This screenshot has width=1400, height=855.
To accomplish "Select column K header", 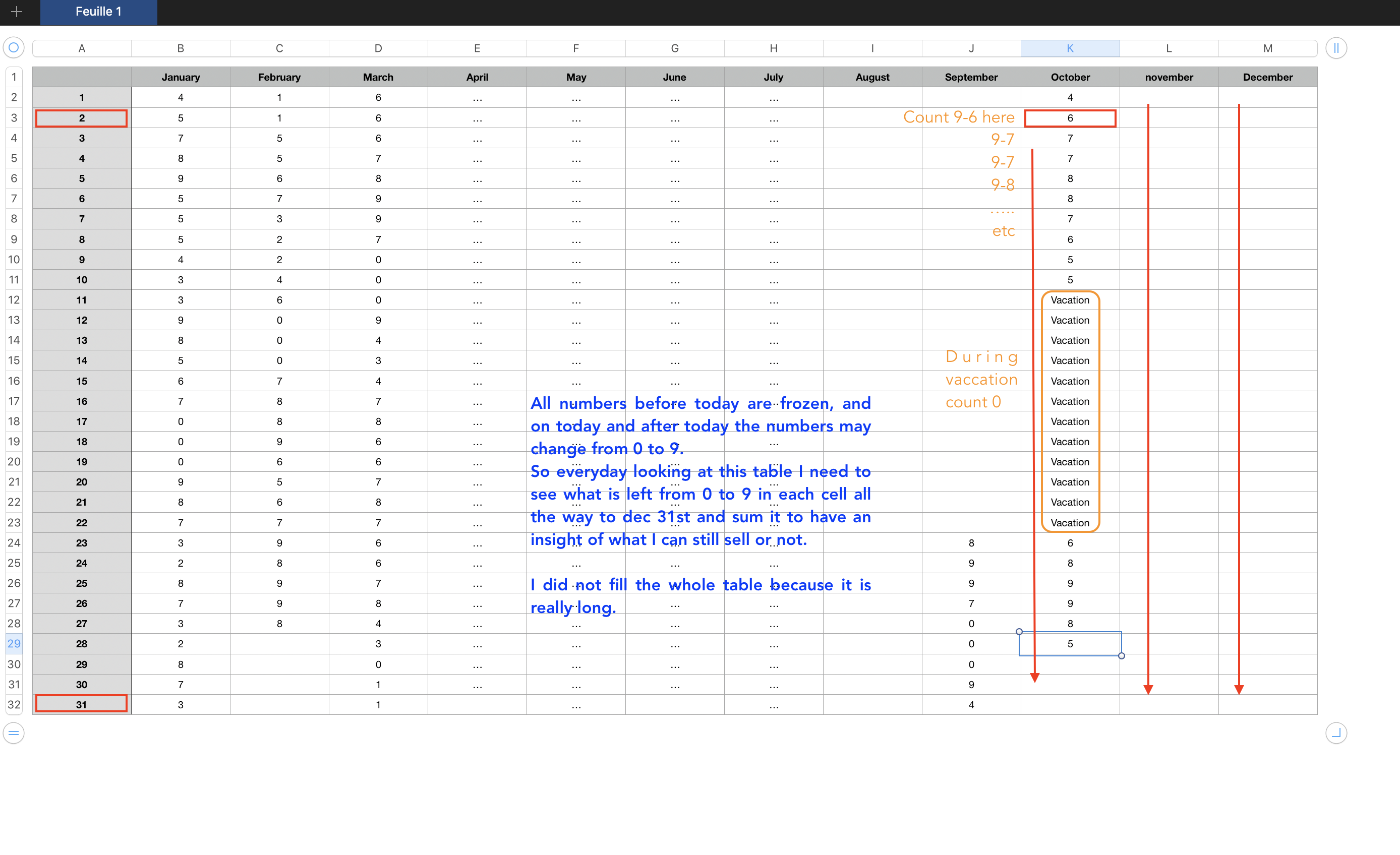I will 1070,48.
